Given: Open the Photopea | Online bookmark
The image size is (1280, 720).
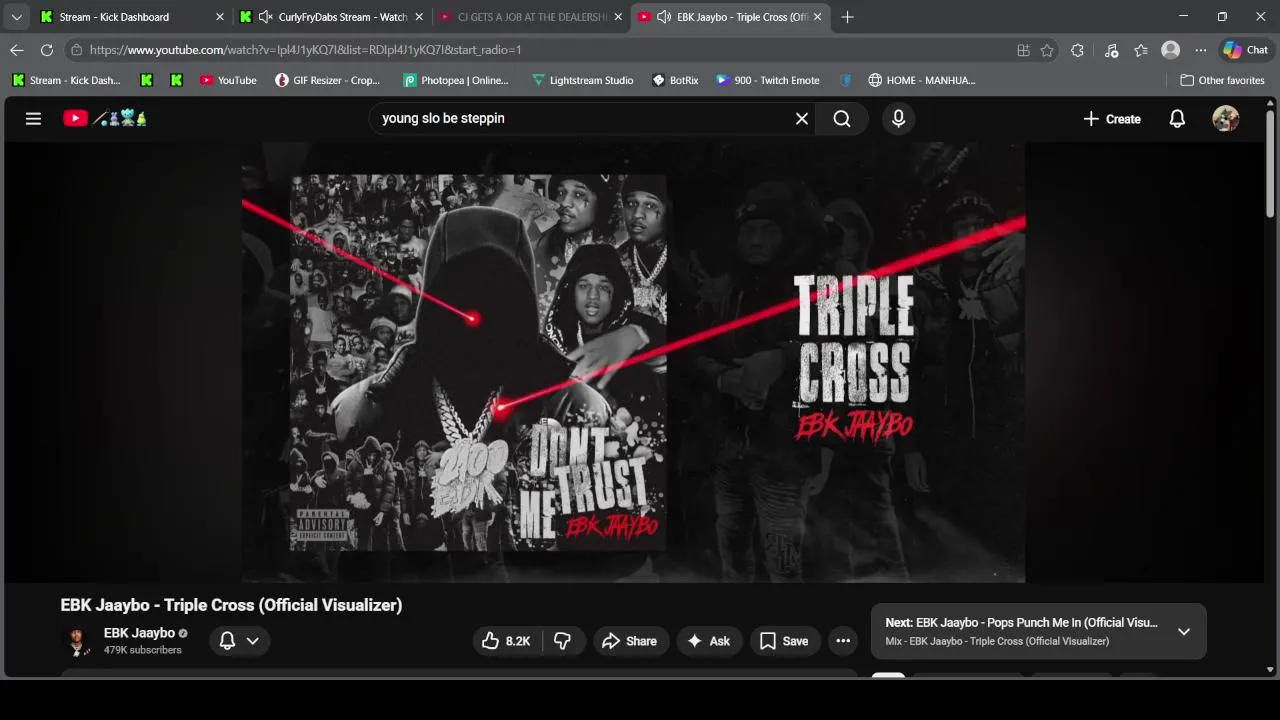Looking at the screenshot, I should point(456,80).
